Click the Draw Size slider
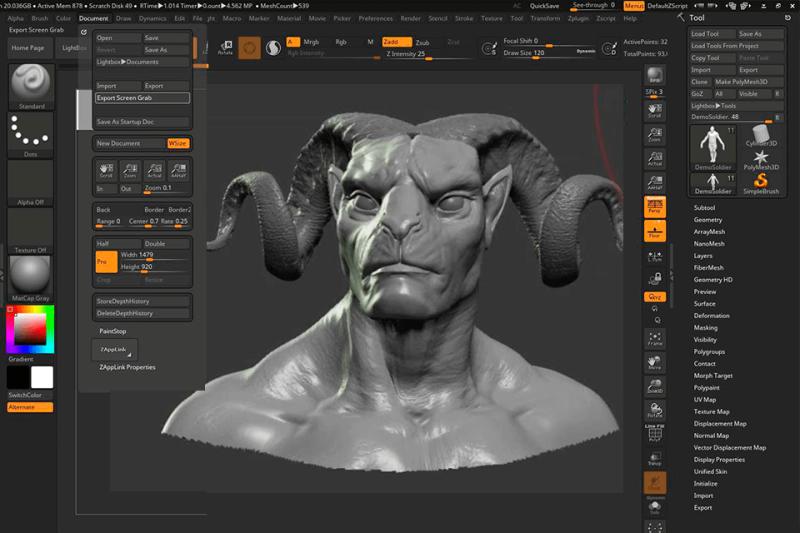The height and width of the screenshot is (533, 800). click(549, 53)
